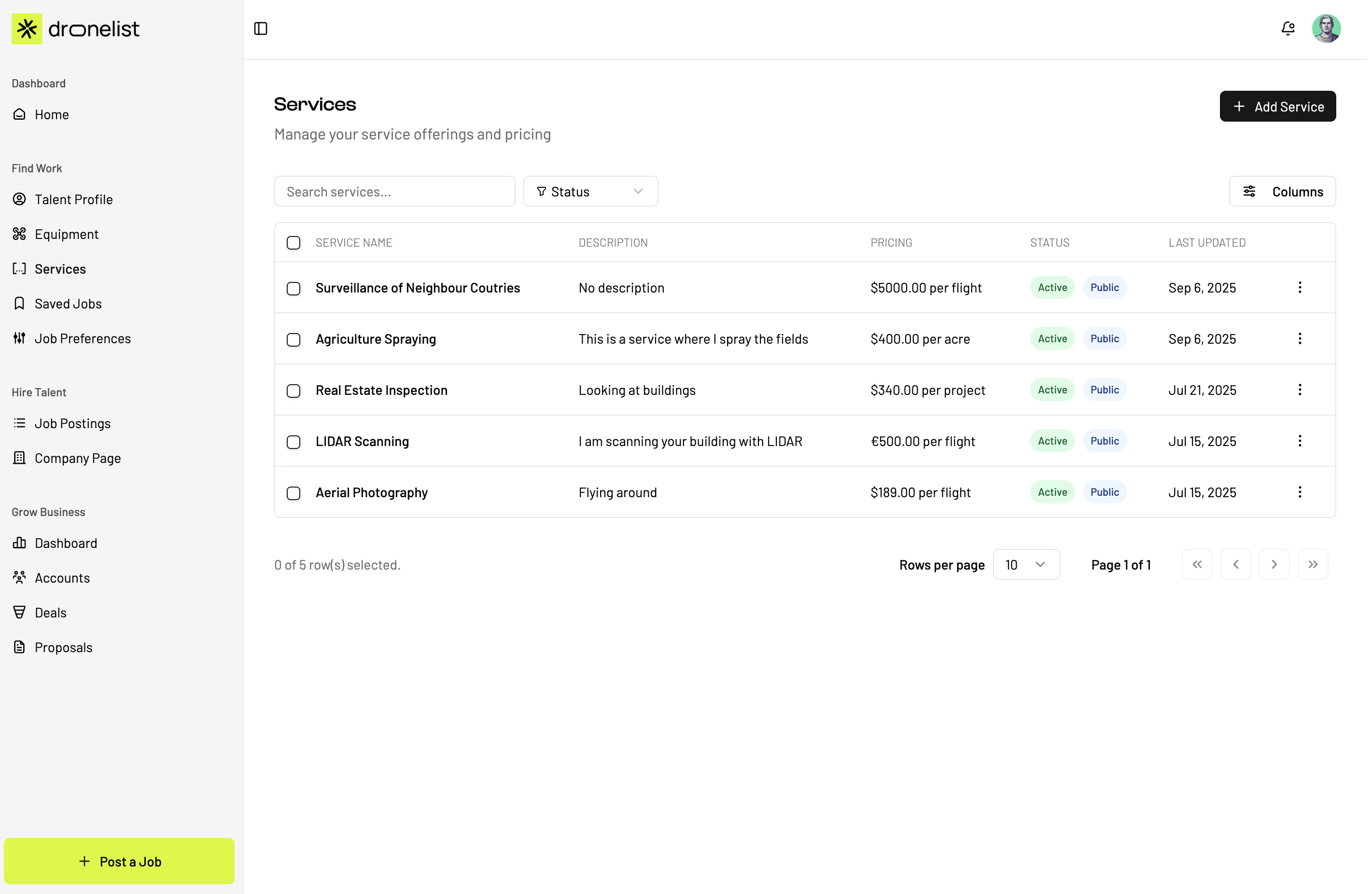Open the Columns visibility menu

(1282, 191)
